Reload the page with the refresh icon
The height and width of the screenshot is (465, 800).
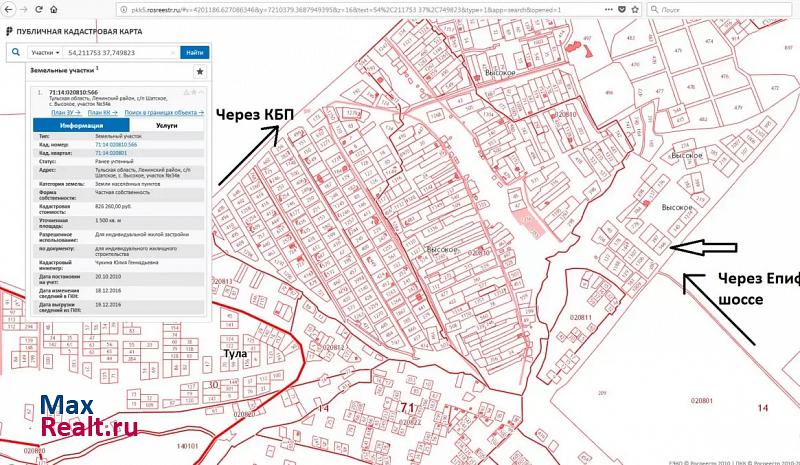point(39,9)
